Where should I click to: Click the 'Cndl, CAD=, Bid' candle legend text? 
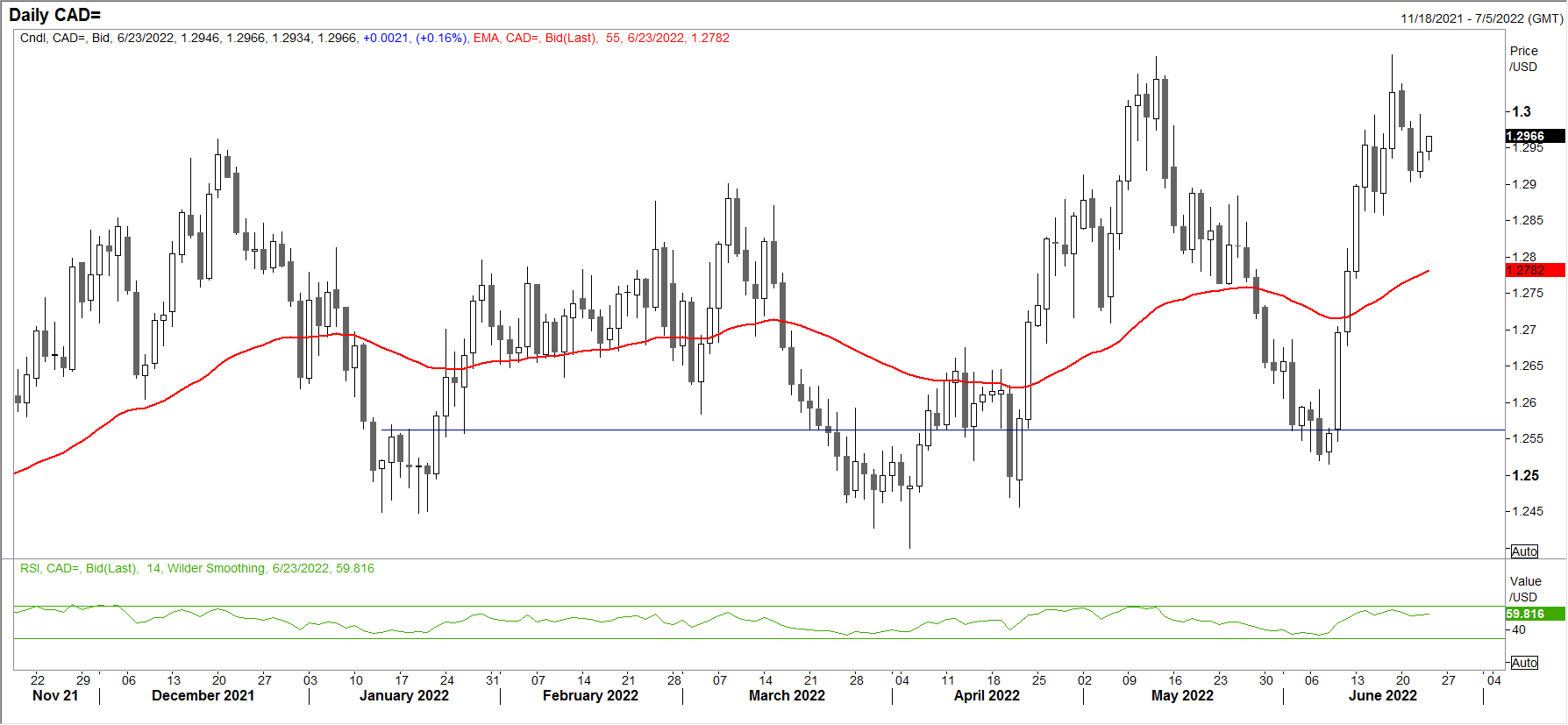(x=66, y=38)
